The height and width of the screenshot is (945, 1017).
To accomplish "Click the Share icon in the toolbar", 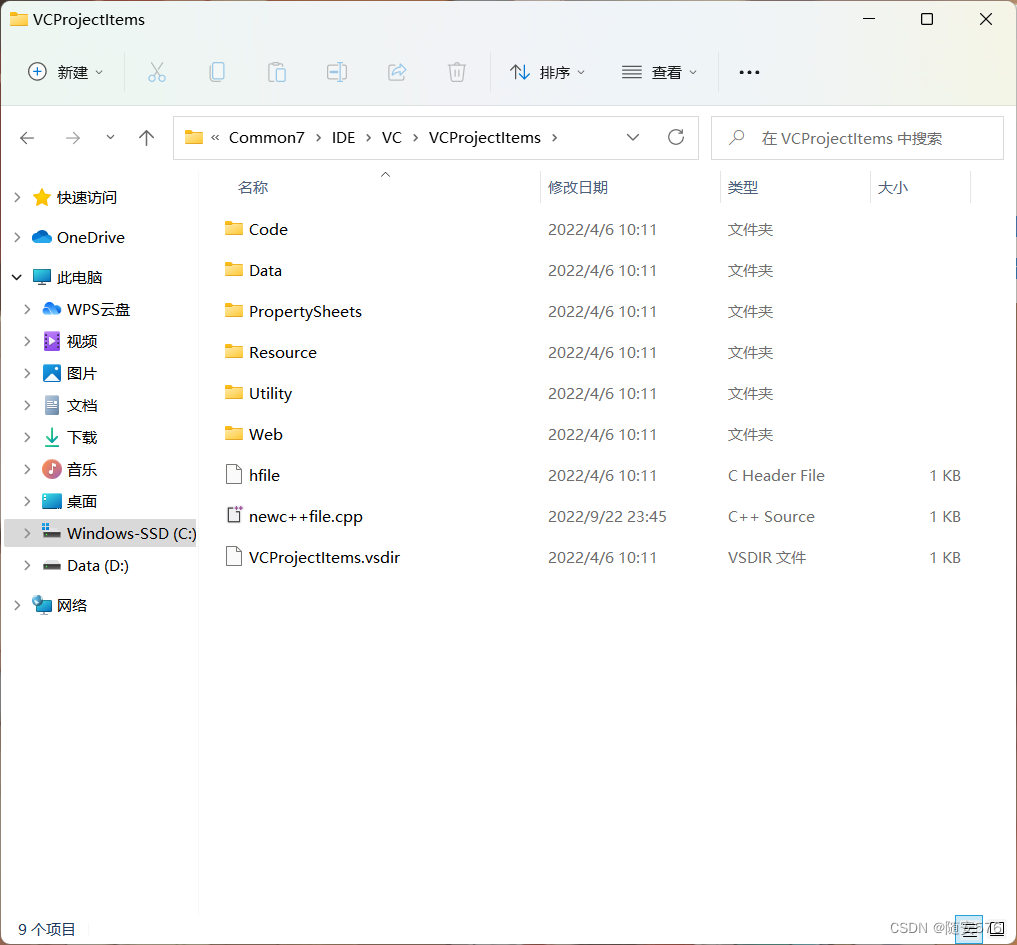I will tap(397, 71).
